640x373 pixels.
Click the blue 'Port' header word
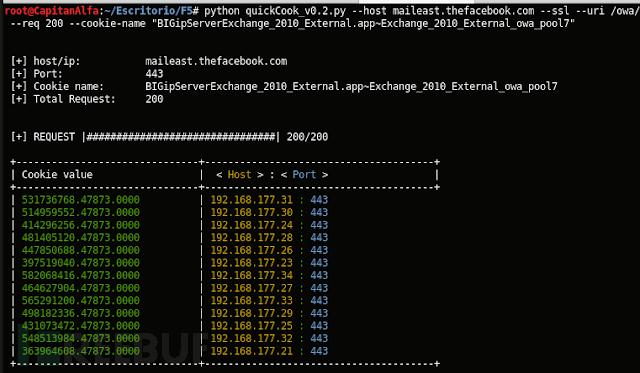[304, 175]
